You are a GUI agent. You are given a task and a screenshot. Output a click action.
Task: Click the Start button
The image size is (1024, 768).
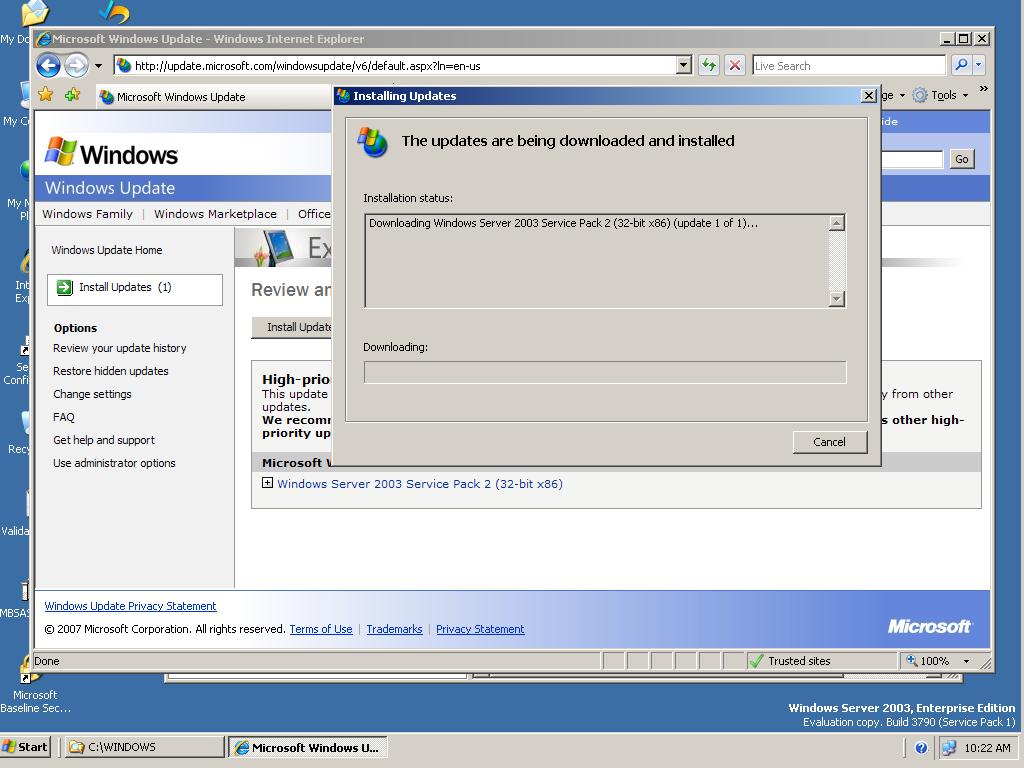25,747
